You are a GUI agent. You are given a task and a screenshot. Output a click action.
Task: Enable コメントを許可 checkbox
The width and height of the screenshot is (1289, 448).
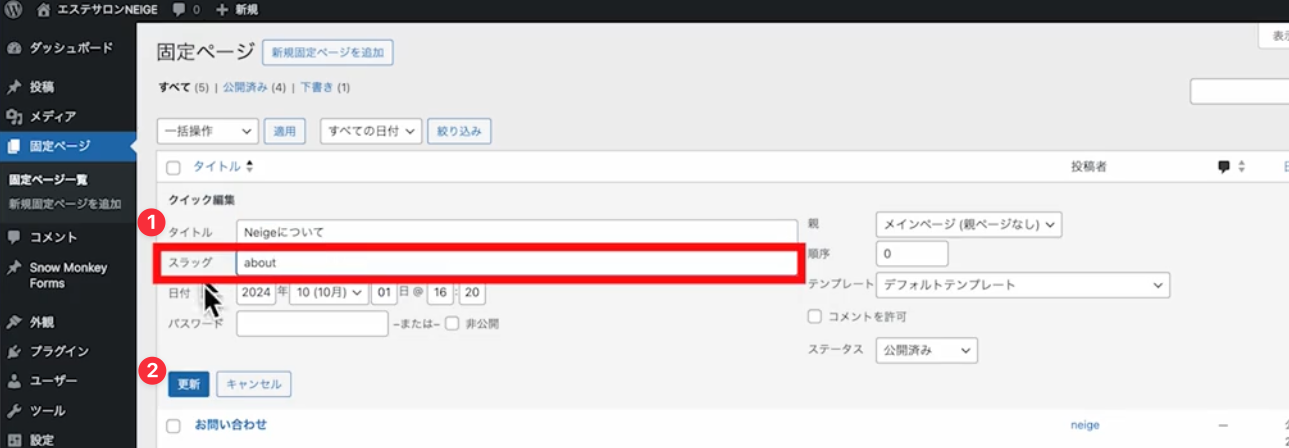tap(815, 316)
